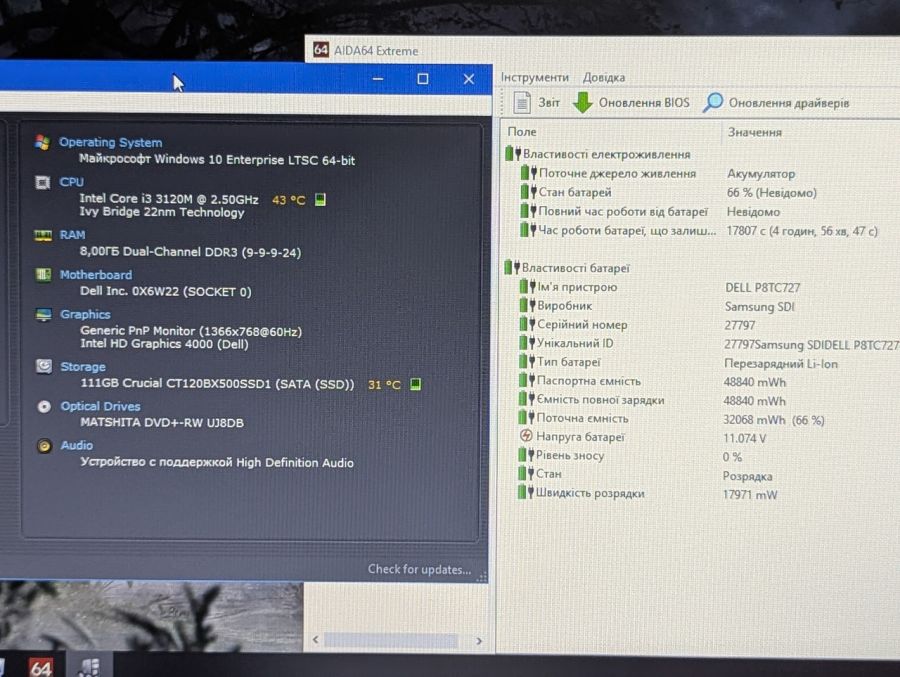Click the horizontal scrollbar thumb in AIDA64

click(391, 640)
